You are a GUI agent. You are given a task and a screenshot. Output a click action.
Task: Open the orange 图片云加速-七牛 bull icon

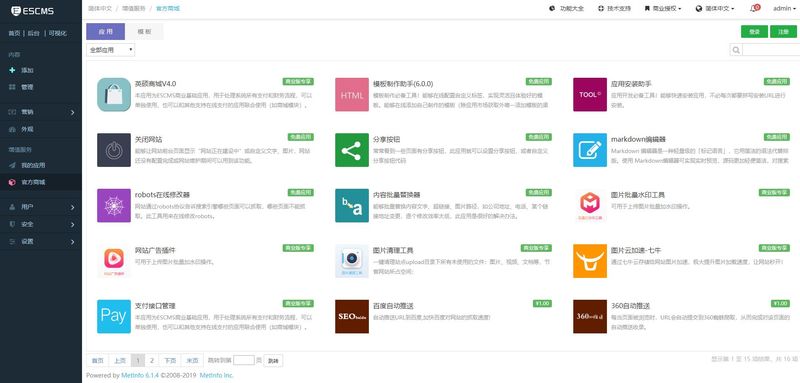pos(590,261)
